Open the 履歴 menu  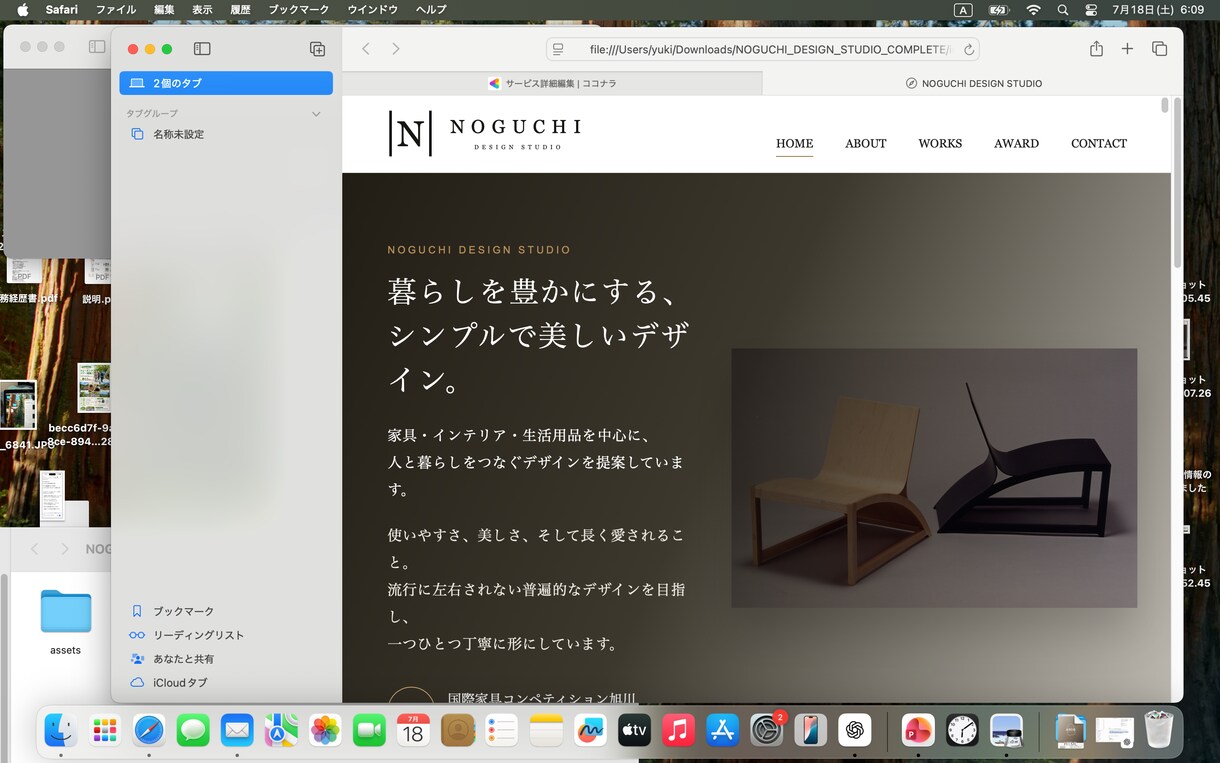click(240, 10)
